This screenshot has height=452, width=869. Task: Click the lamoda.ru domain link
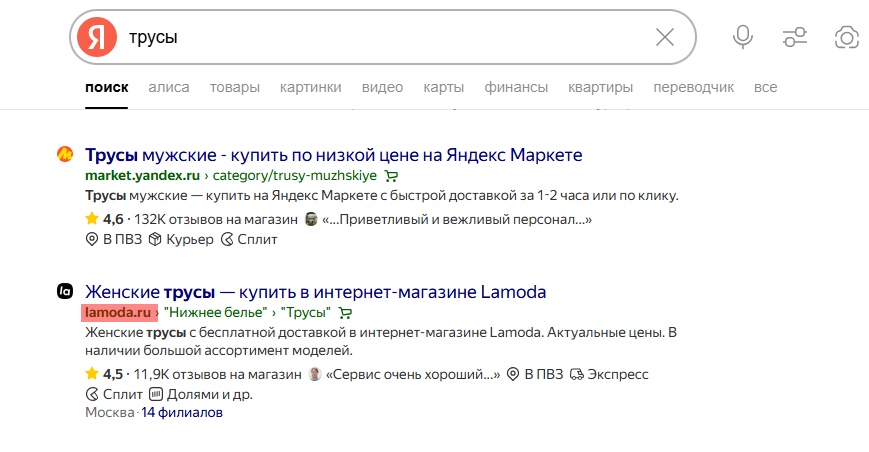(x=118, y=312)
